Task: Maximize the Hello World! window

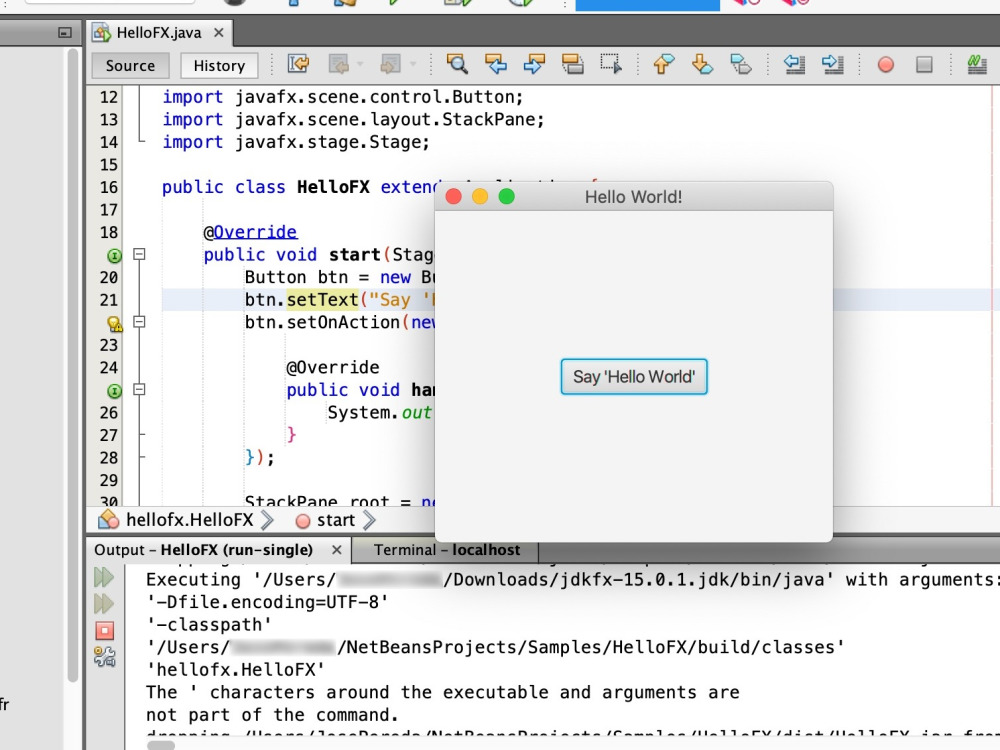Action: pos(506,196)
